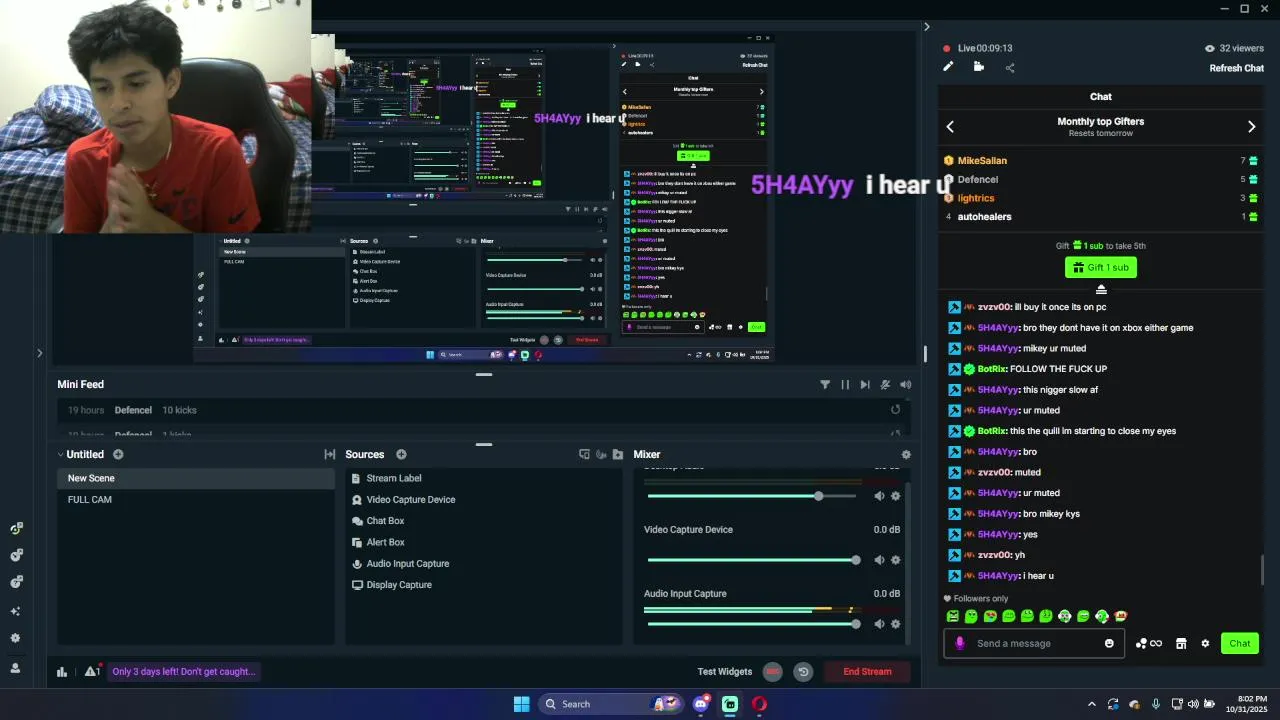
Task: Click the sparkle AI icon in left sidebar
Action: (15, 611)
